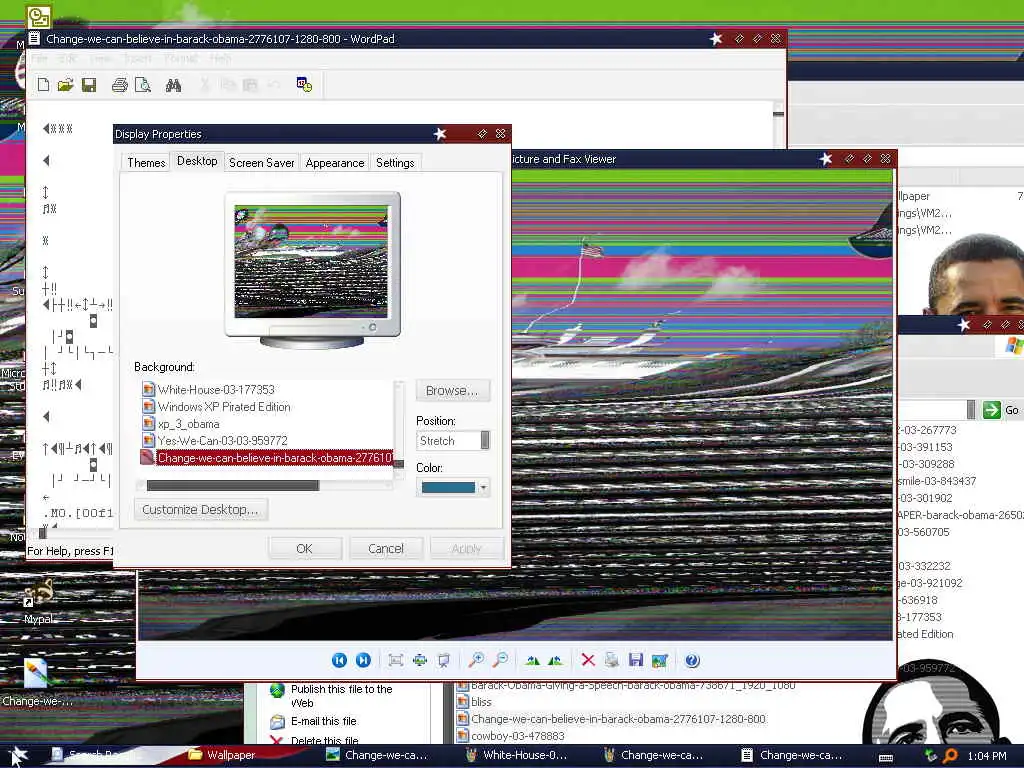Click Cancel in Display Properties
This screenshot has width=1024, height=768.
[385, 549]
